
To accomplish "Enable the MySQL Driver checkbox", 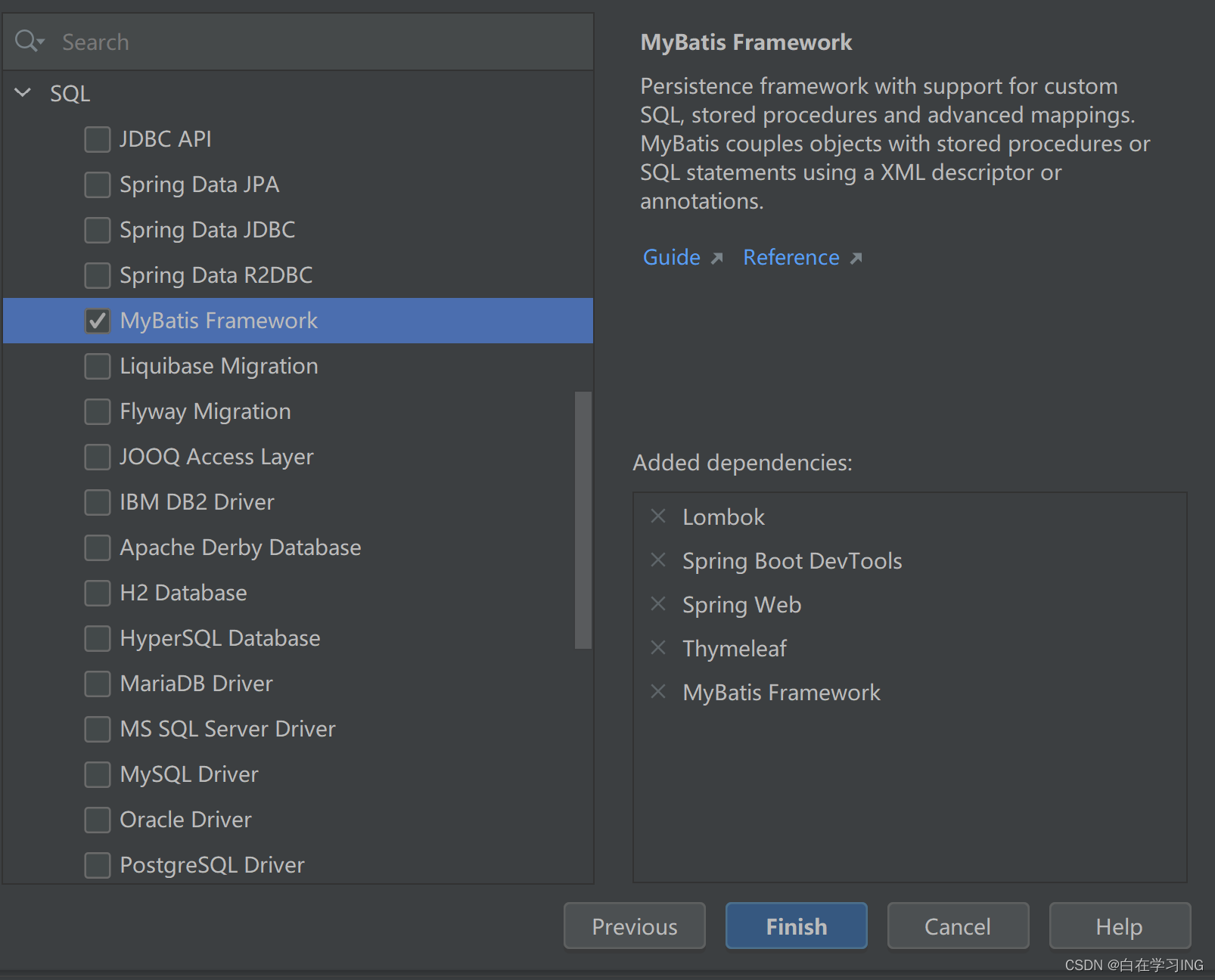I will pos(98,774).
